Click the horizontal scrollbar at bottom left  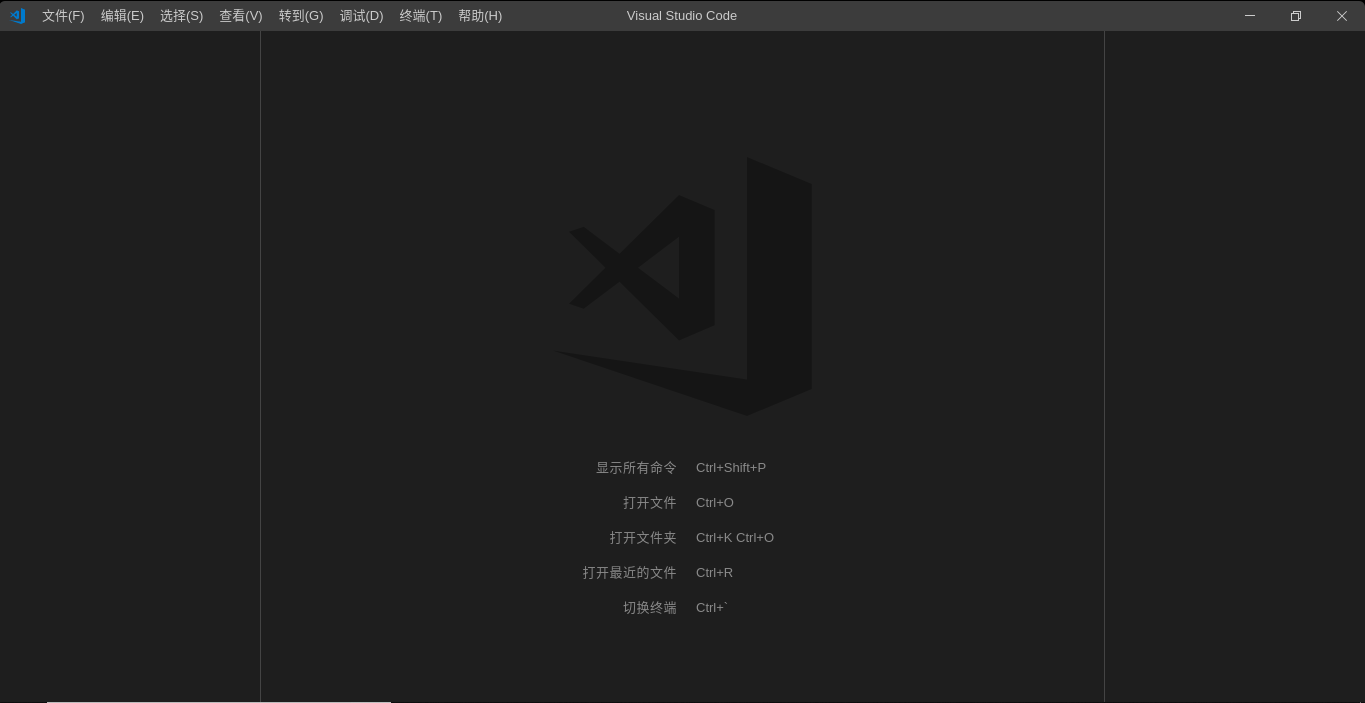(x=216, y=701)
